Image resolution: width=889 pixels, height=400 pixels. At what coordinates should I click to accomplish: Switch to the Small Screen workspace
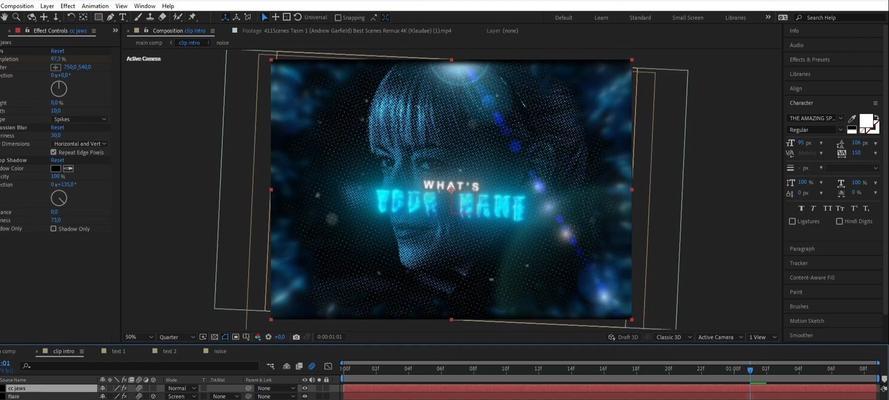click(x=687, y=18)
